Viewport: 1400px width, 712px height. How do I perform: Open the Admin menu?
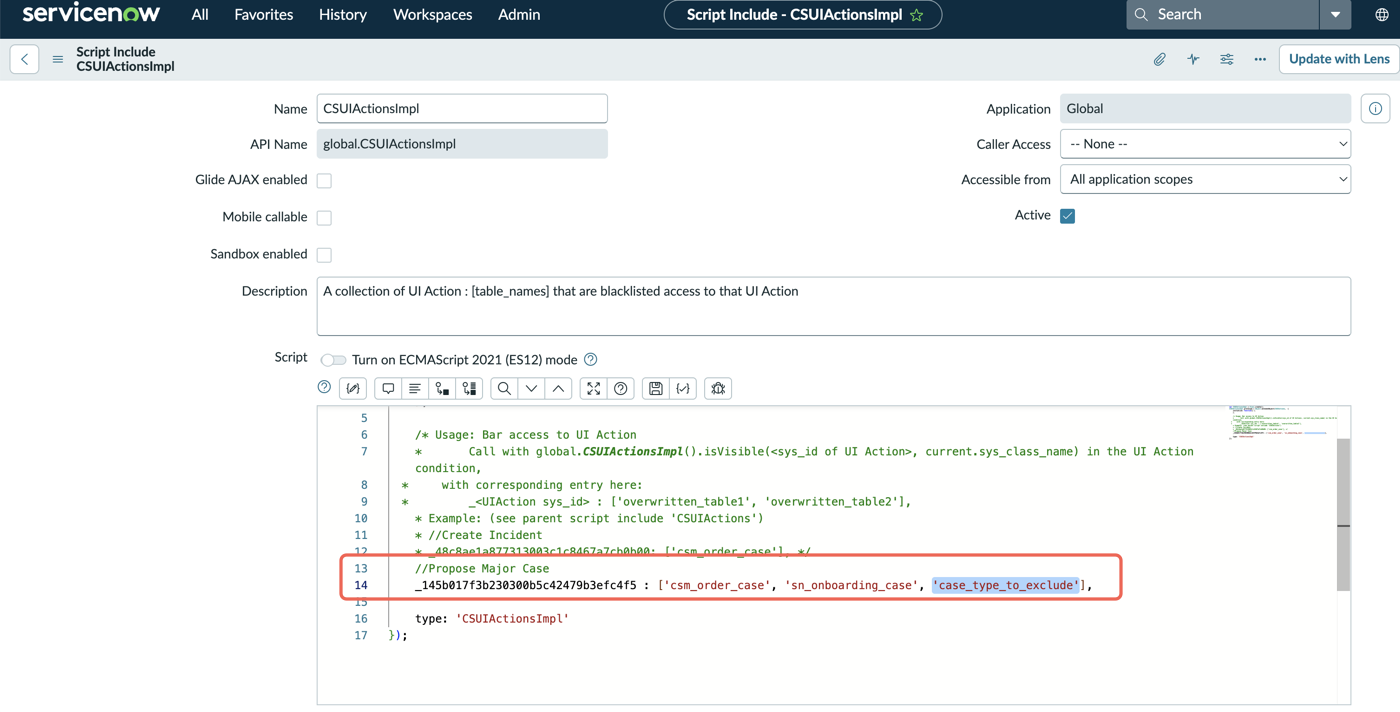519,15
